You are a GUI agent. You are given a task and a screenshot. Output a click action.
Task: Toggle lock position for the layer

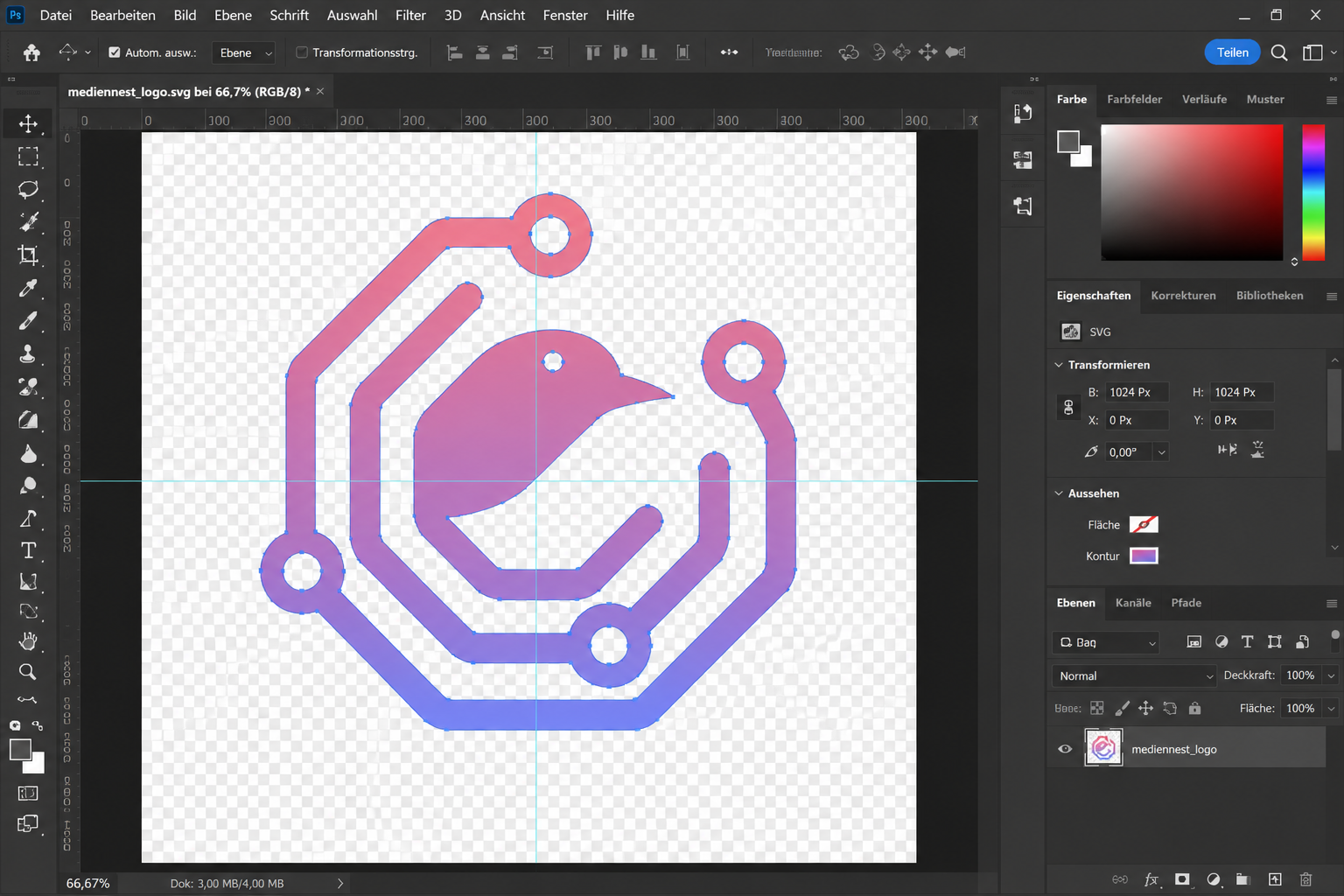(x=1145, y=708)
